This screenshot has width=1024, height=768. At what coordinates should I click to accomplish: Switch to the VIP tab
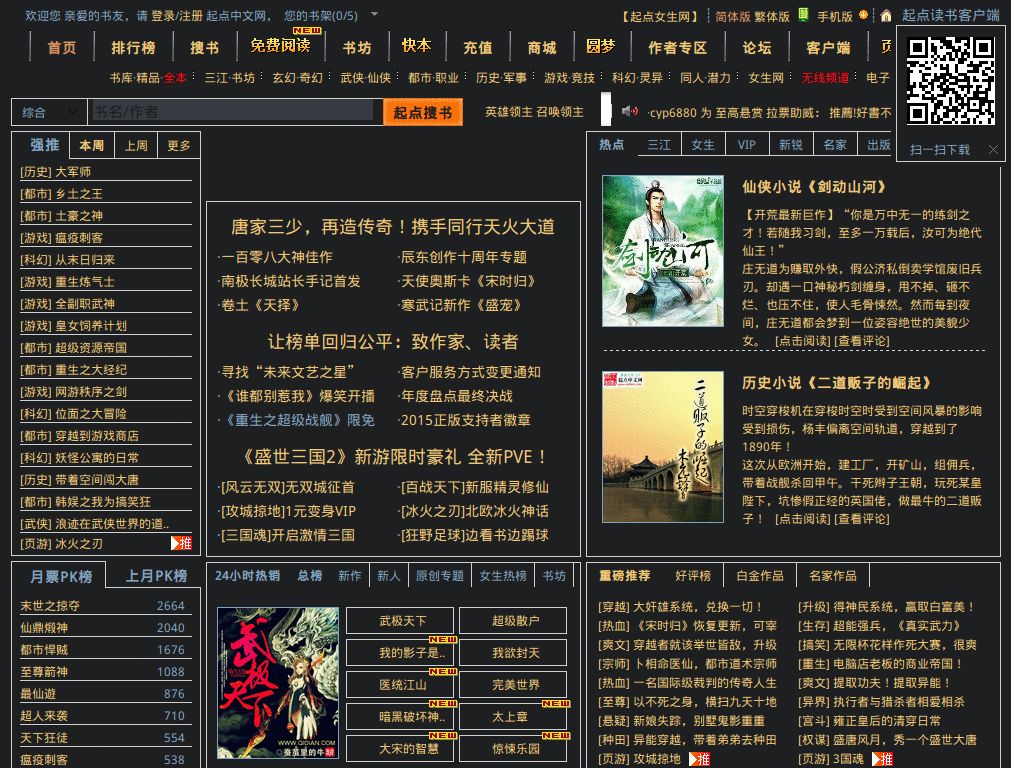pos(746,144)
